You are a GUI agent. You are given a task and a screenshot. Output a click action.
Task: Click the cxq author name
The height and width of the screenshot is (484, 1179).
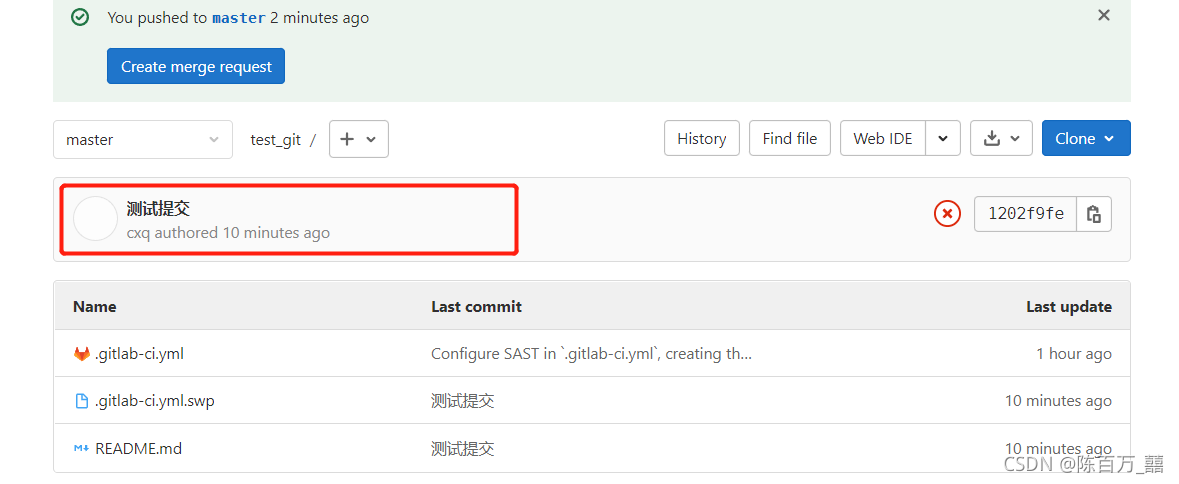coord(138,233)
